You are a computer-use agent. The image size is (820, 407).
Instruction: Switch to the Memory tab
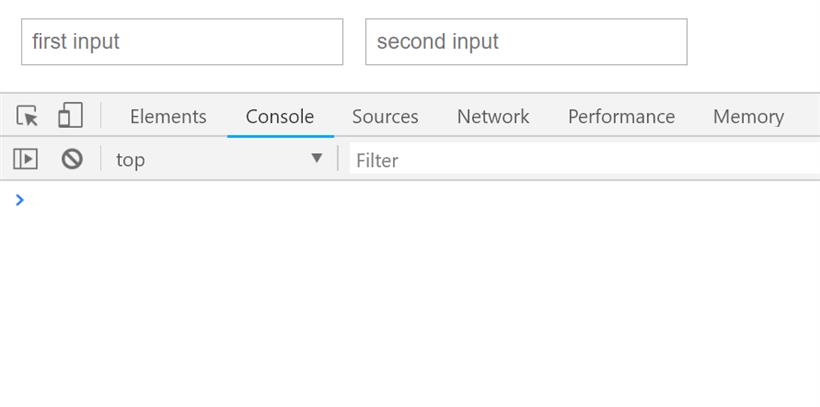tap(748, 116)
